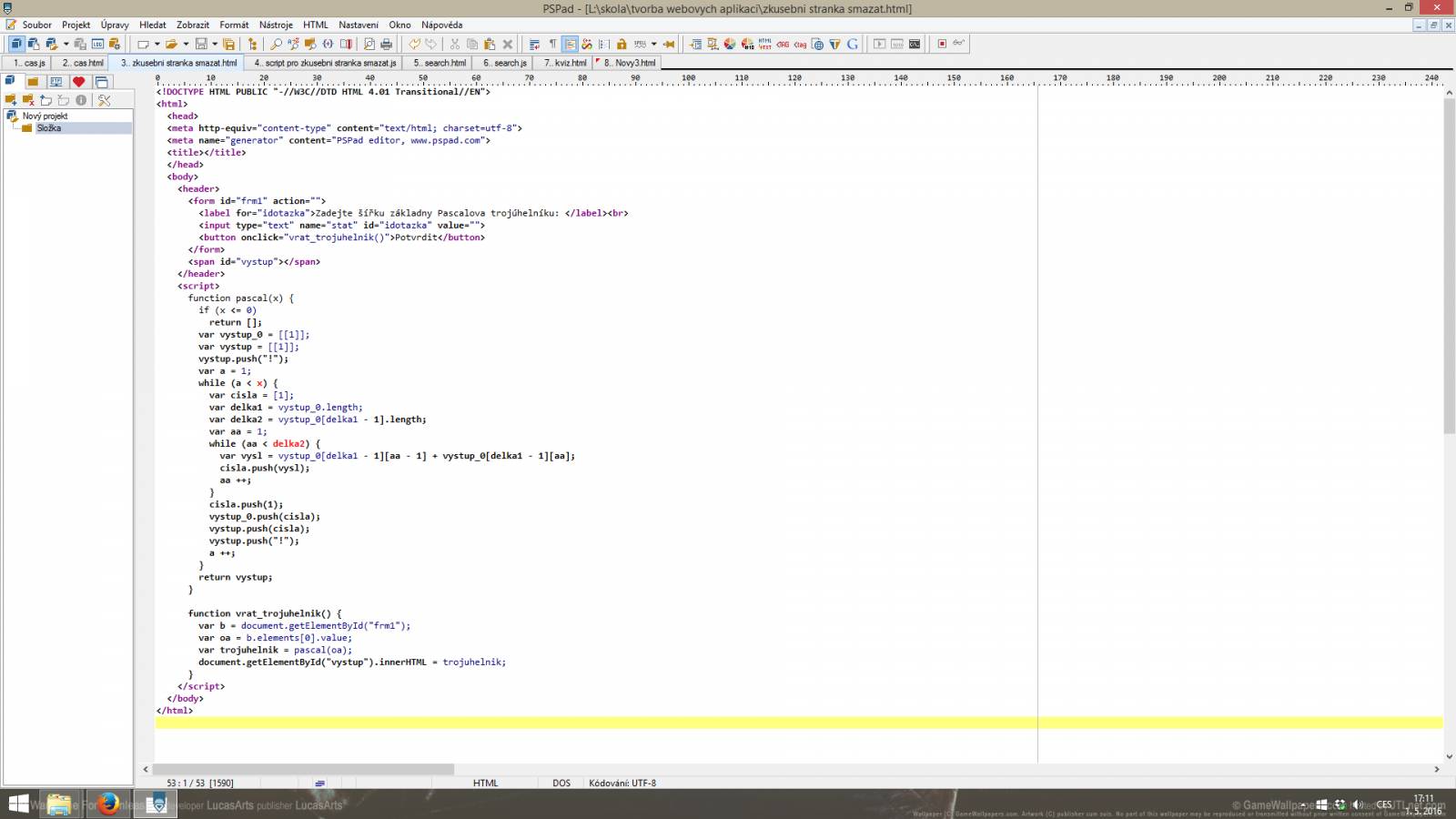Open the Open file dropdown arrow
The width and height of the screenshot is (1456, 819).
pyautogui.click(x=186, y=44)
